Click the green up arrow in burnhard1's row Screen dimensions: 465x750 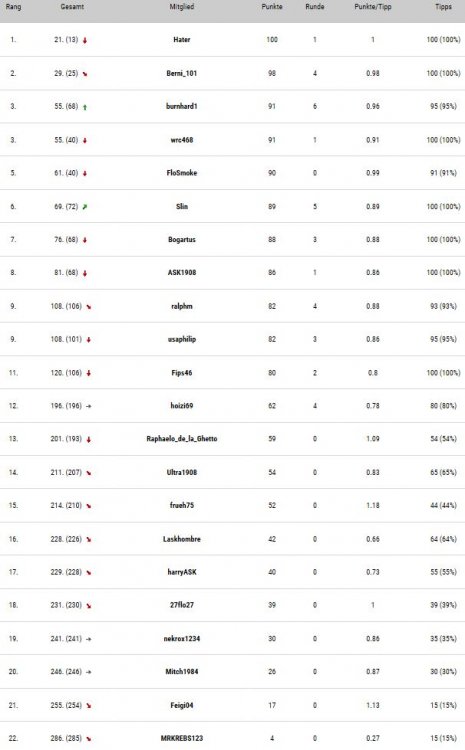click(x=85, y=107)
